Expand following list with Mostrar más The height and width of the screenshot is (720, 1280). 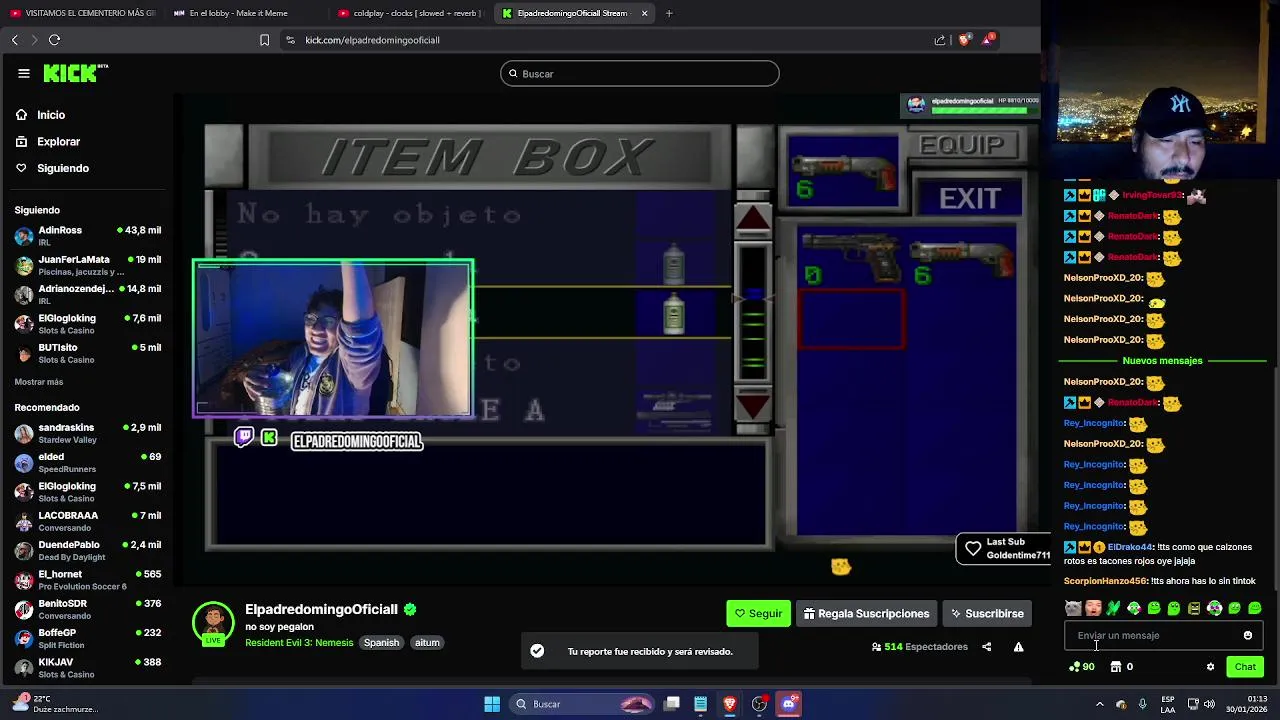[x=39, y=382]
